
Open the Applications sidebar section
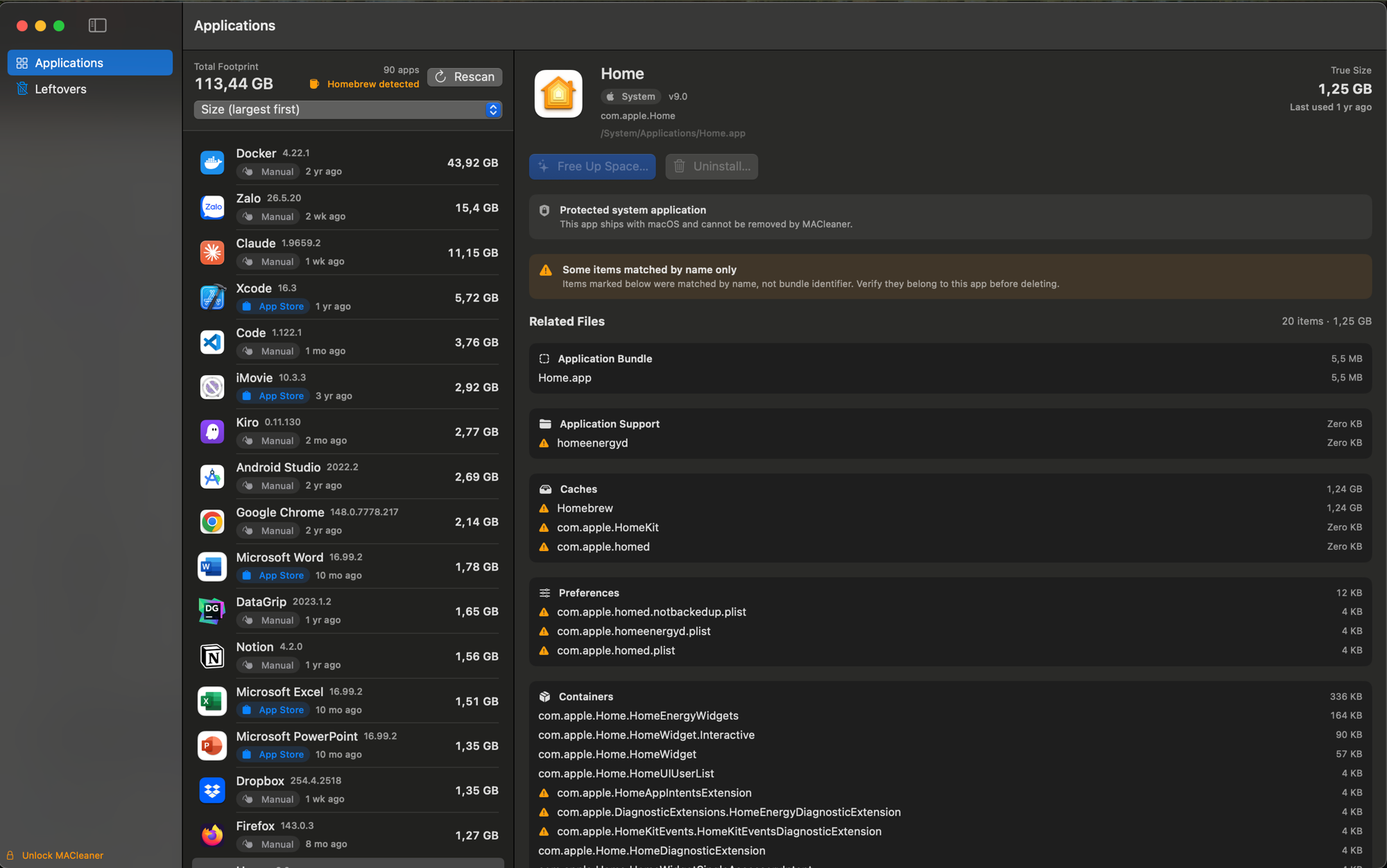90,62
